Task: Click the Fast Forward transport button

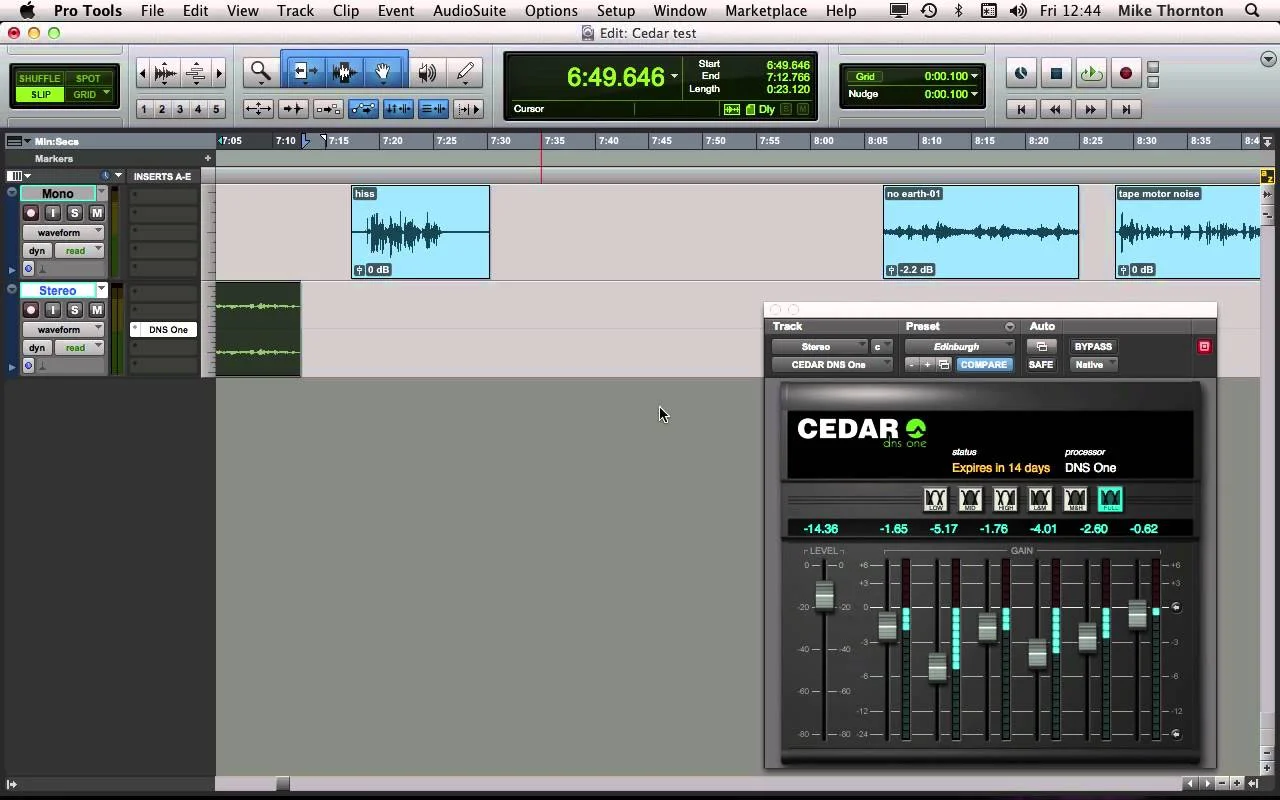Action: click(x=1091, y=109)
